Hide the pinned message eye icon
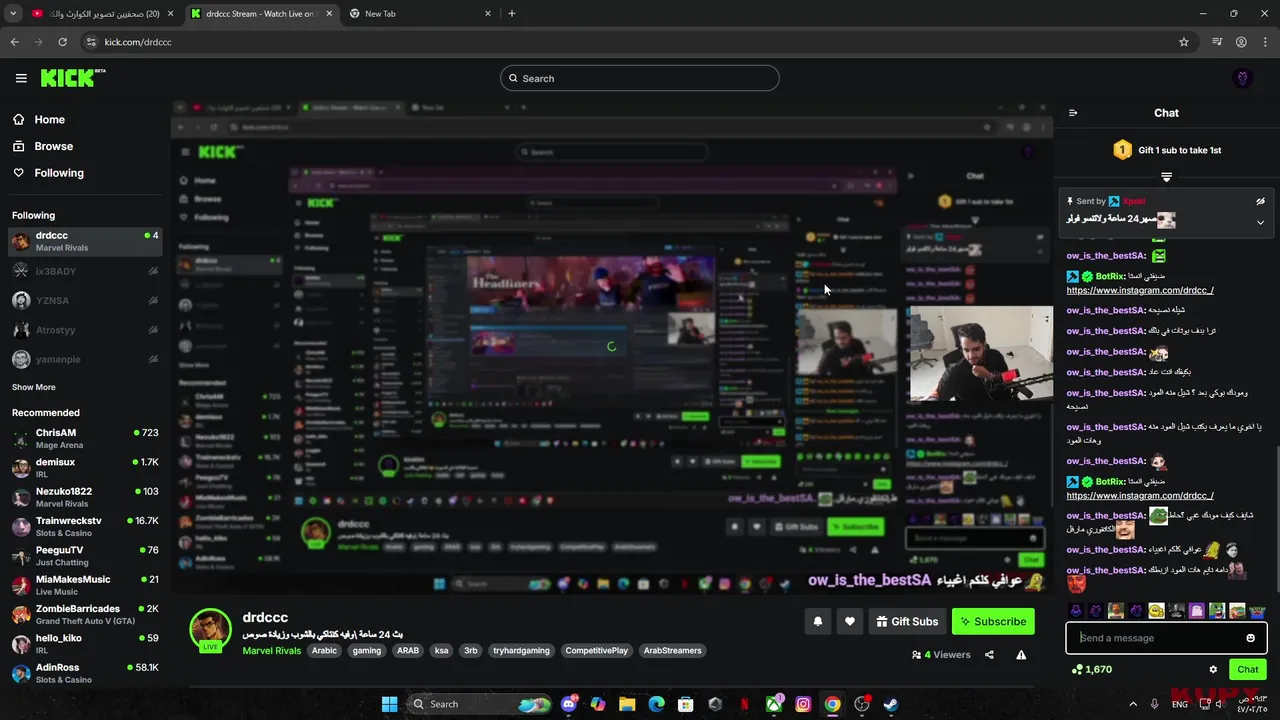 (x=1260, y=201)
